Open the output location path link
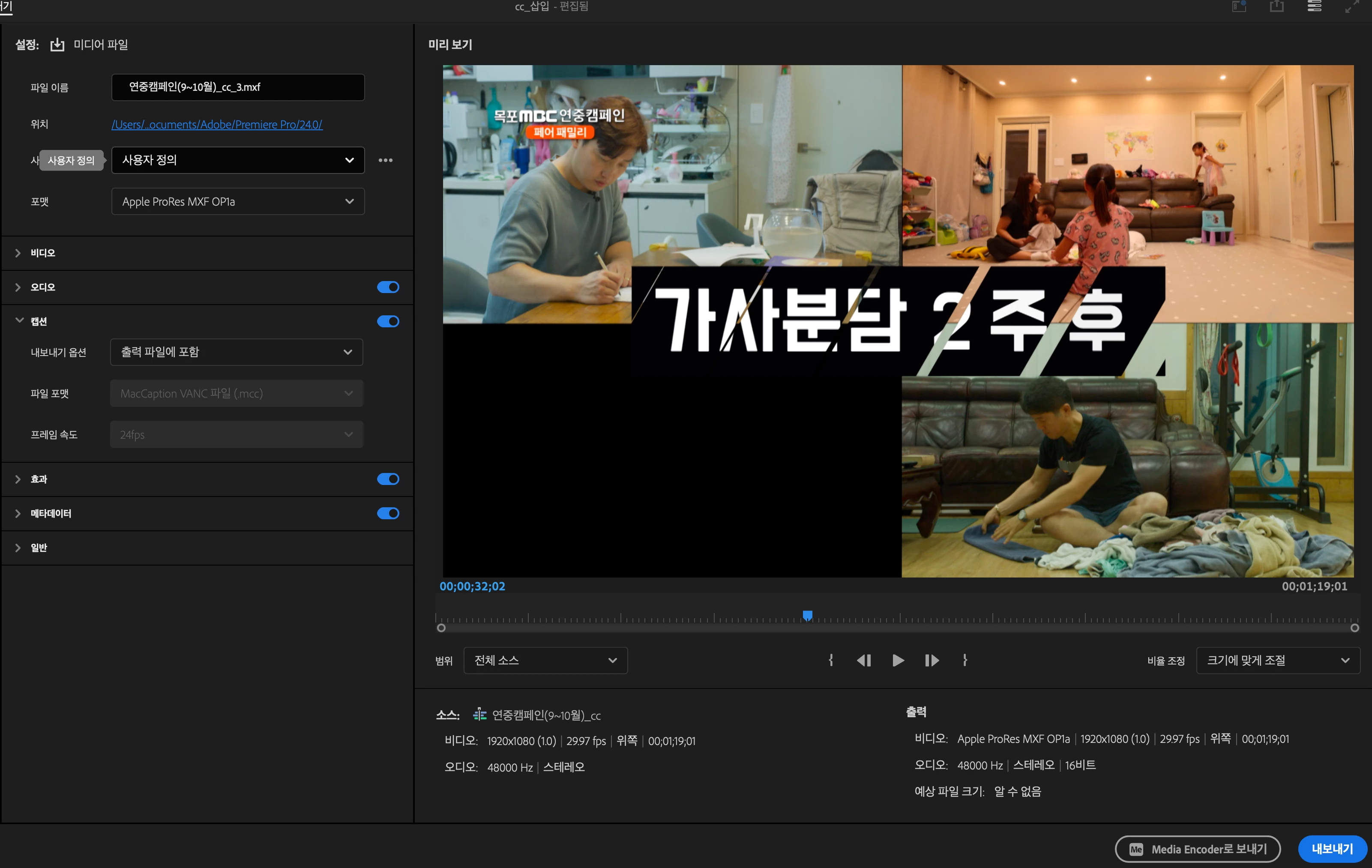 (216, 125)
